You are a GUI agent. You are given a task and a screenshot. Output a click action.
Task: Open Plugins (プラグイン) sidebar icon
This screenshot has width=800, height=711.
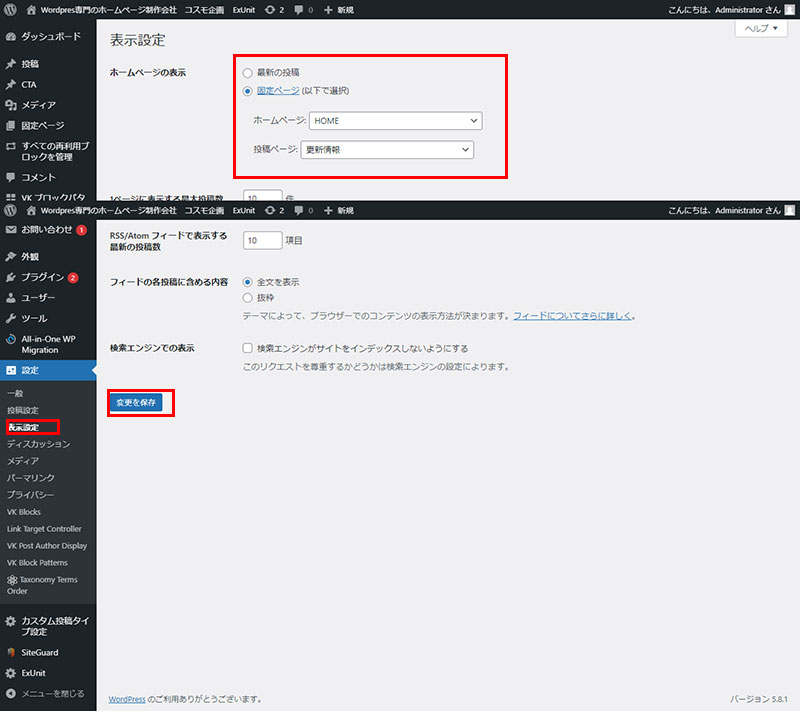(x=11, y=277)
